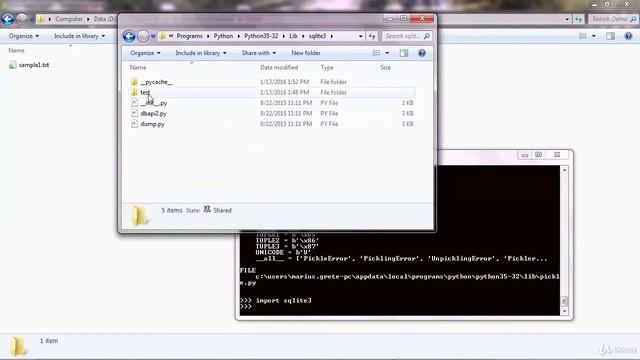
Task: Select the __init__.py file
Action: [153, 103]
